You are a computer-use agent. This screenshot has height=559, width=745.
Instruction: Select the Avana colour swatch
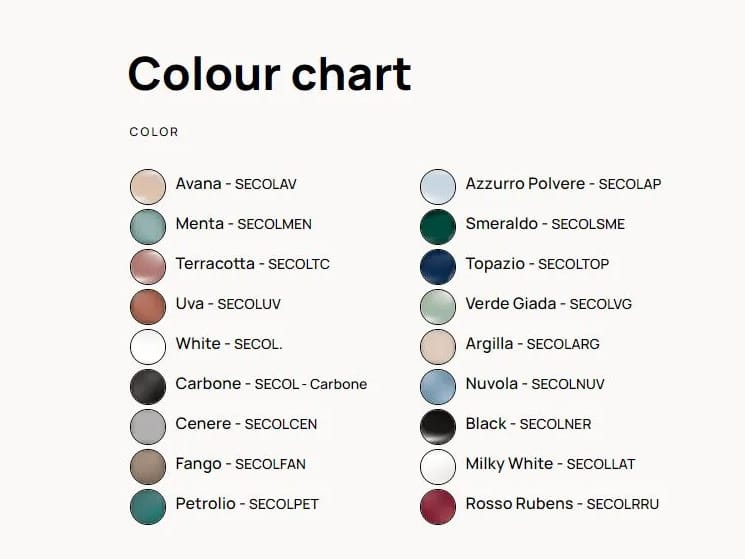tap(147, 187)
